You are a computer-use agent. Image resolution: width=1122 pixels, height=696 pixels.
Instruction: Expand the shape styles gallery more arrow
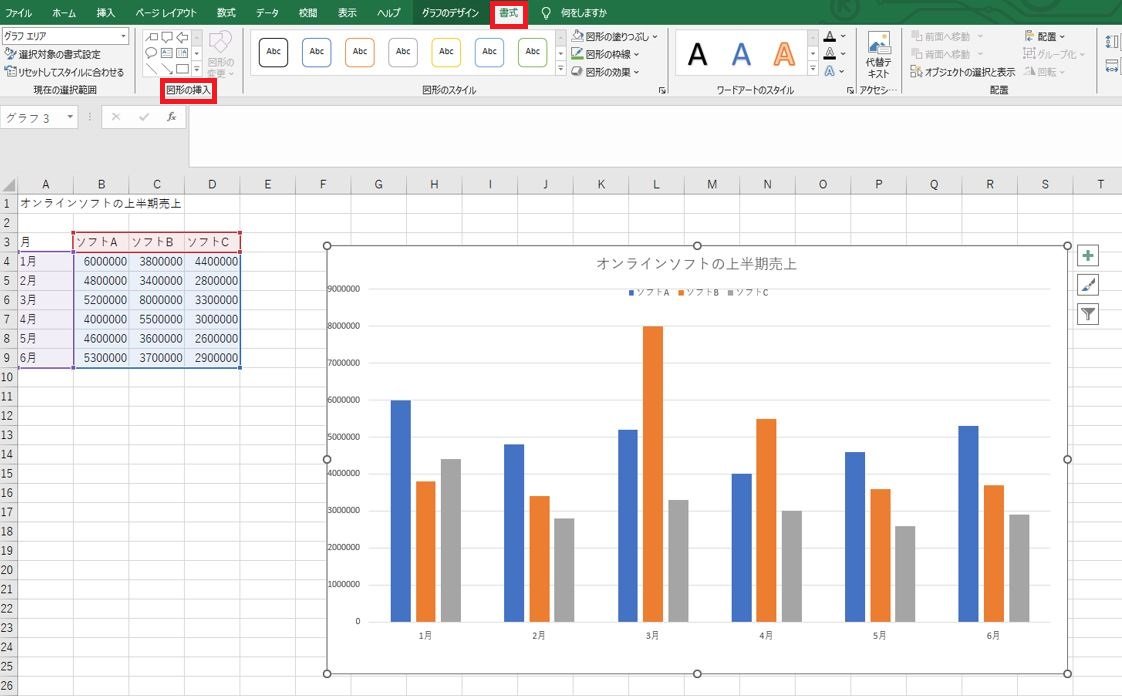click(x=561, y=69)
